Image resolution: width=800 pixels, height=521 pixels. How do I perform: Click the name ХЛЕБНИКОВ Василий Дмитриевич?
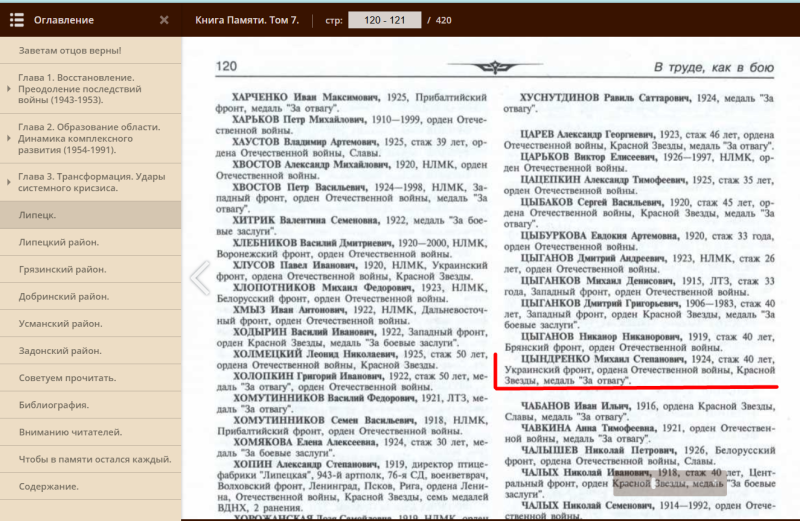pos(313,243)
